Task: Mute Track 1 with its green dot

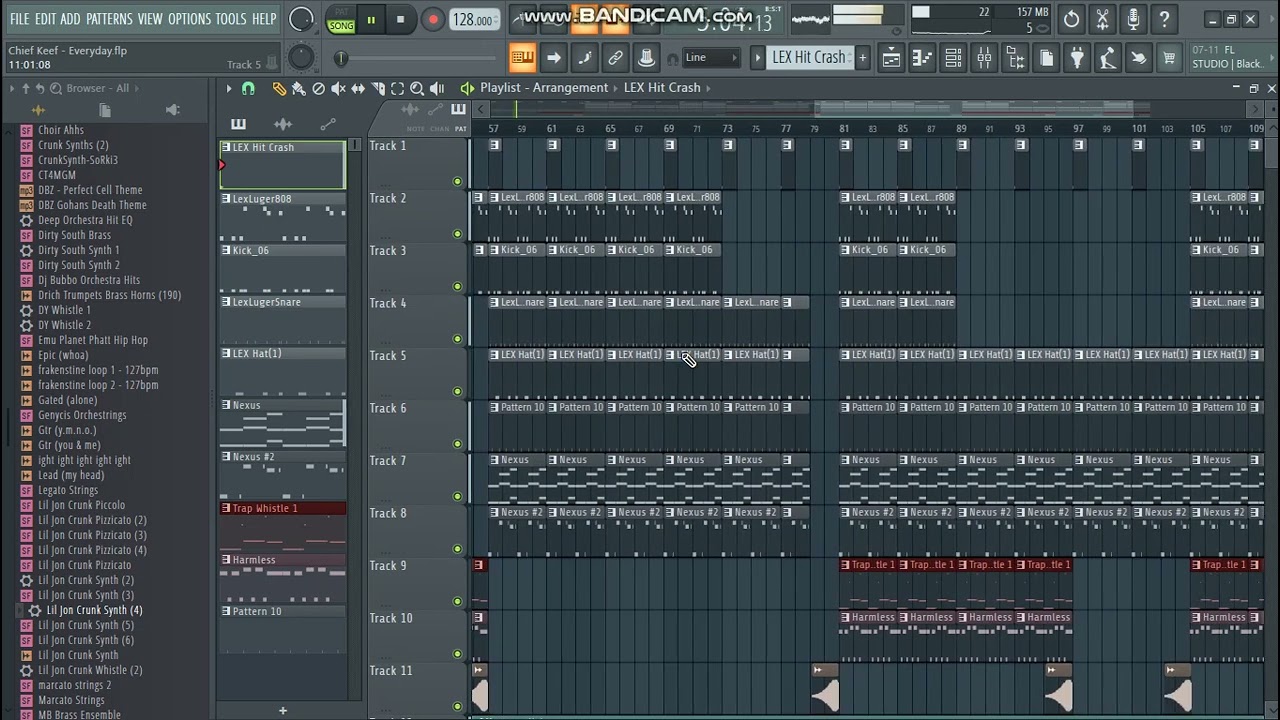Action: click(457, 181)
